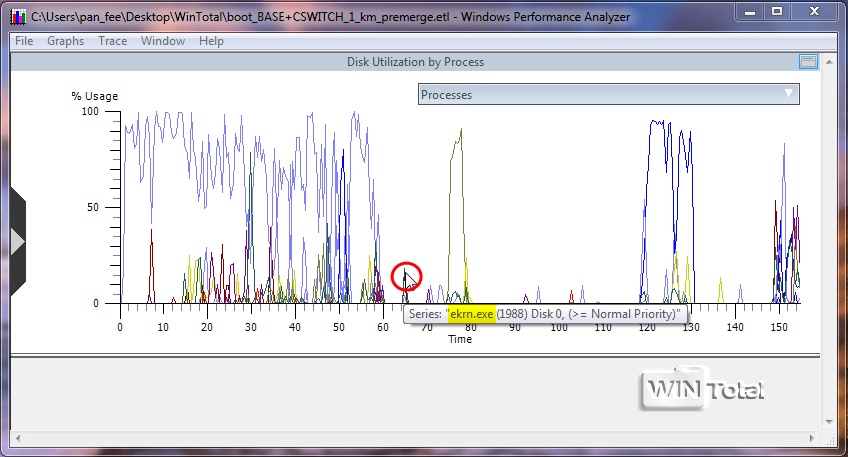Open the File menu
848x457 pixels.
pos(24,41)
